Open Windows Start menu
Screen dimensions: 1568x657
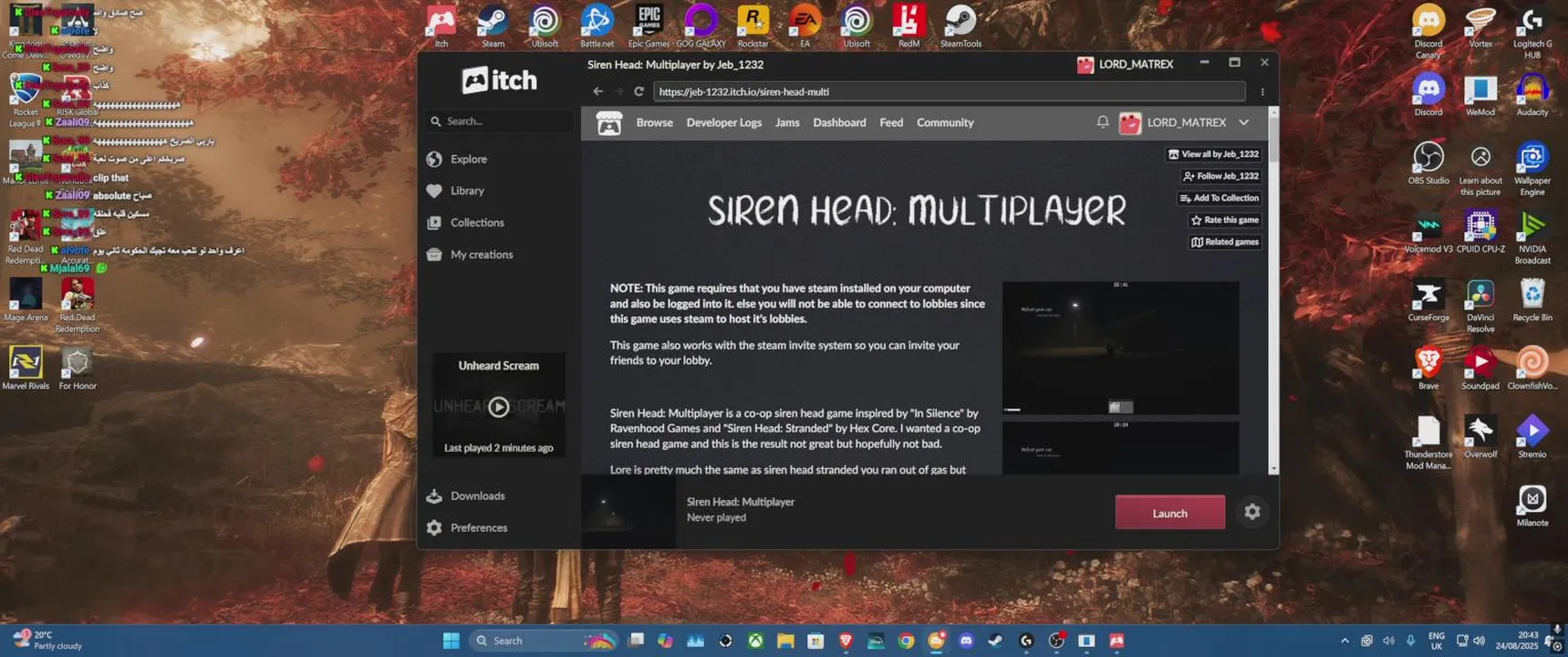click(x=451, y=641)
